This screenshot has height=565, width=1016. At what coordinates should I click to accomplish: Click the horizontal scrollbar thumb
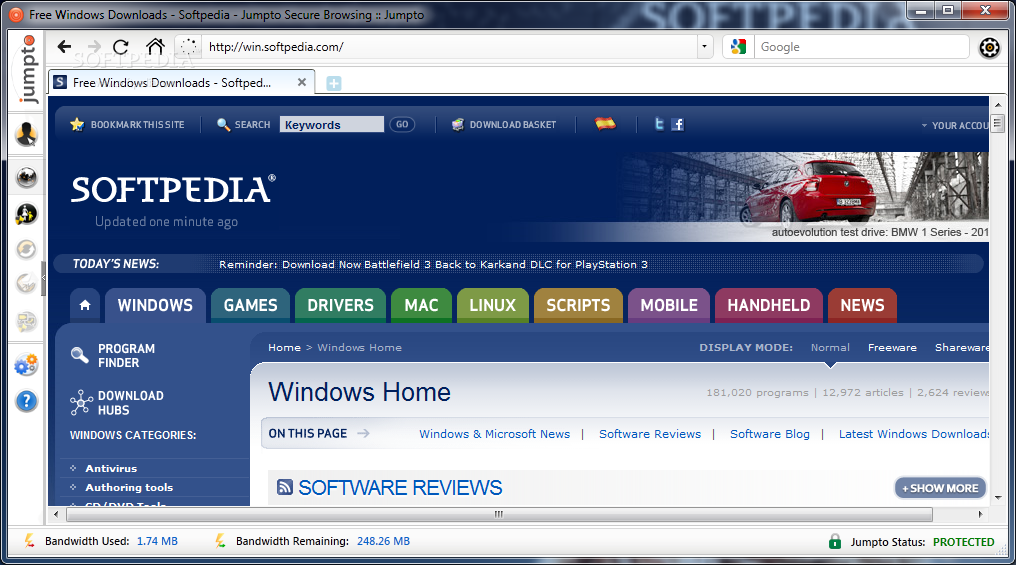click(499, 514)
